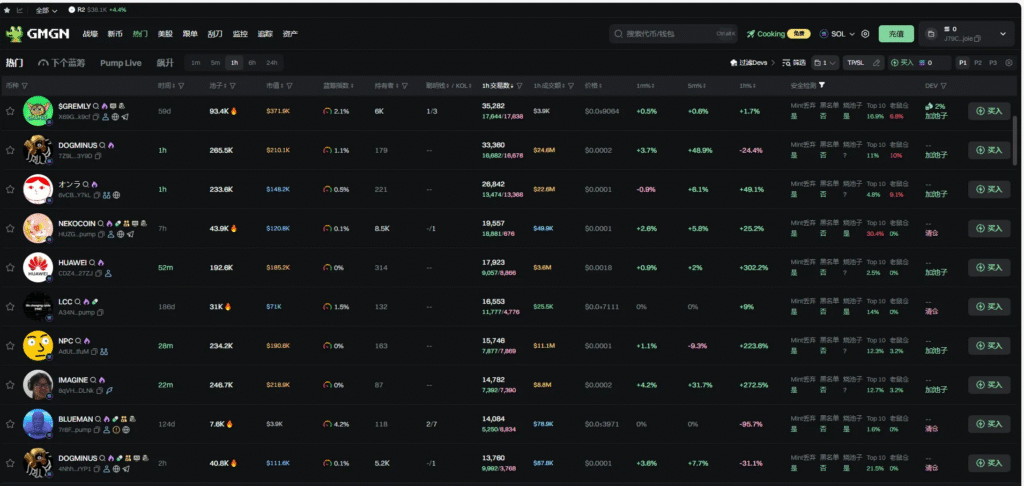Image resolution: width=1024 pixels, height=486 pixels.
Task: Click the GMGN frog logo
Action: point(15,34)
